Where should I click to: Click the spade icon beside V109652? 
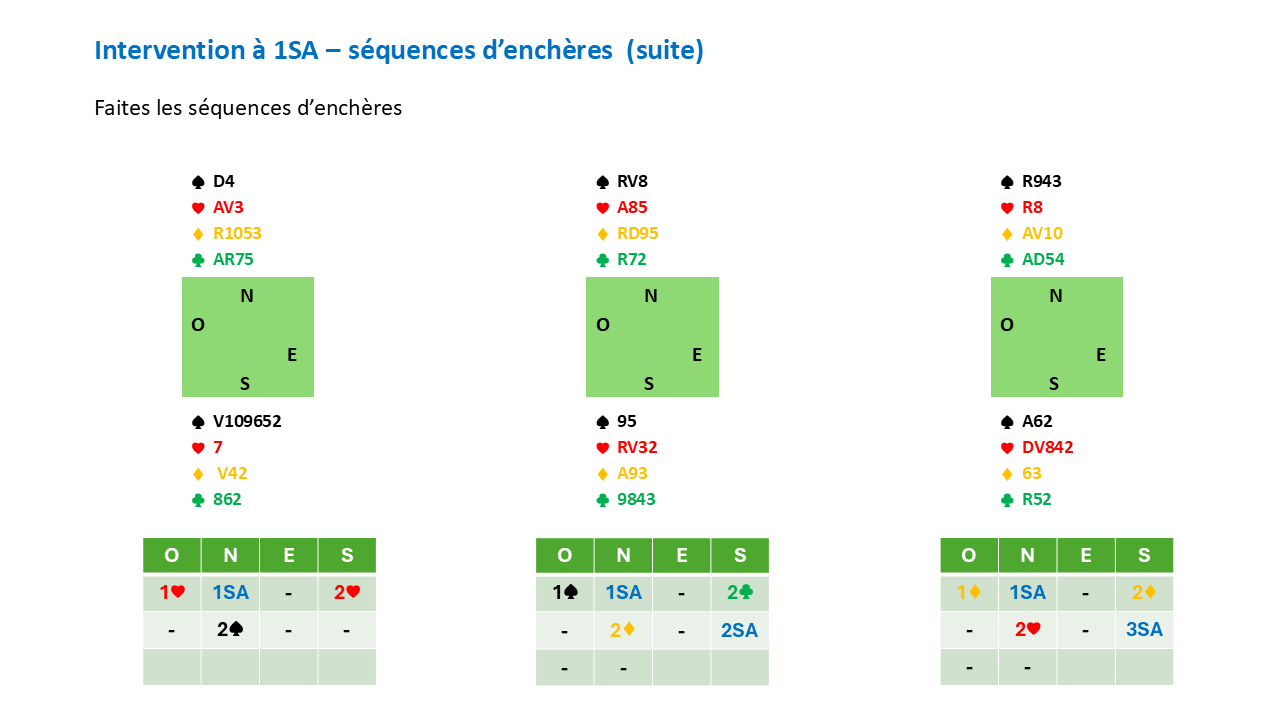tap(198, 422)
